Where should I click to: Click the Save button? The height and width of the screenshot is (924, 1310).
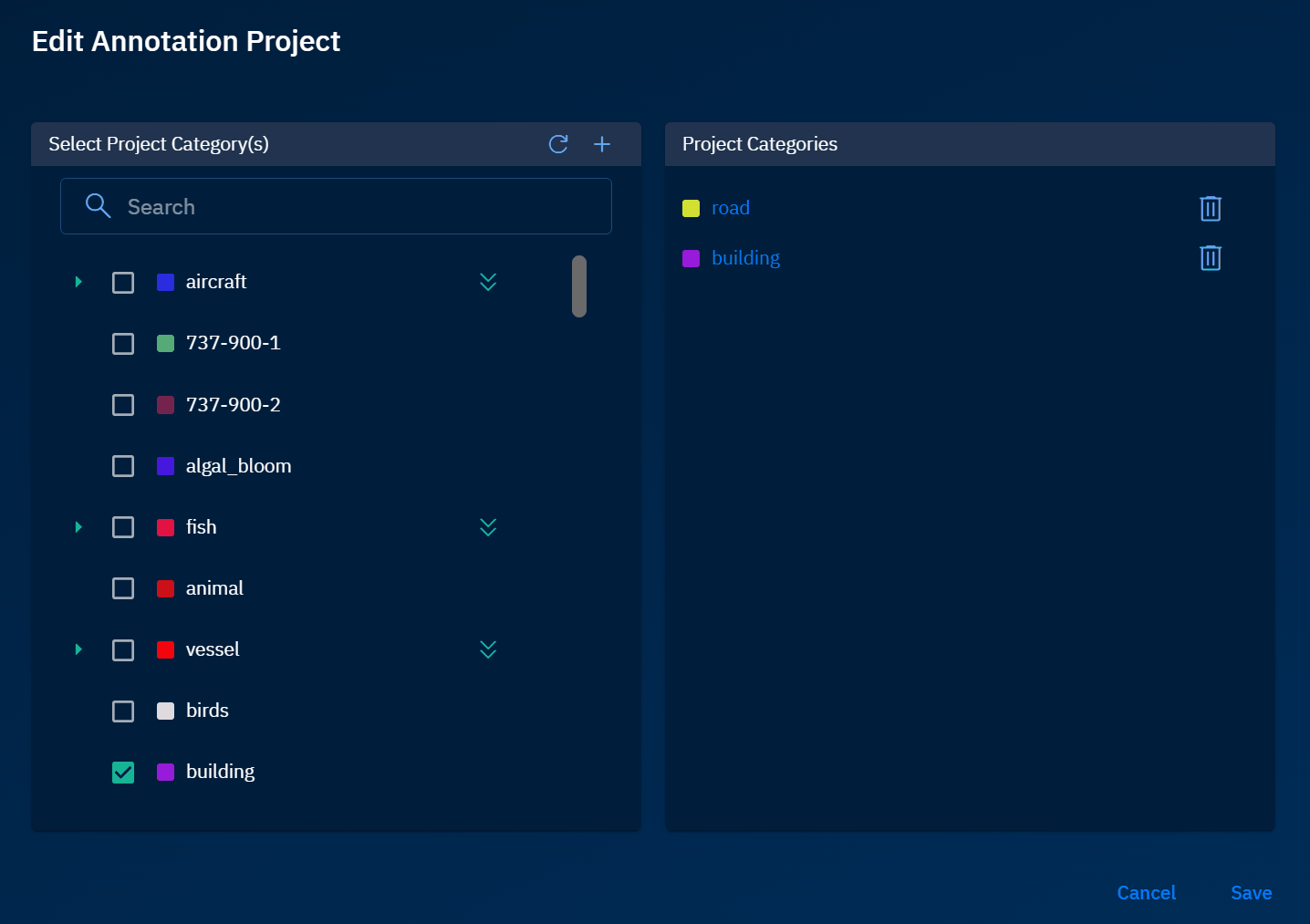[x=1251, y=893]
